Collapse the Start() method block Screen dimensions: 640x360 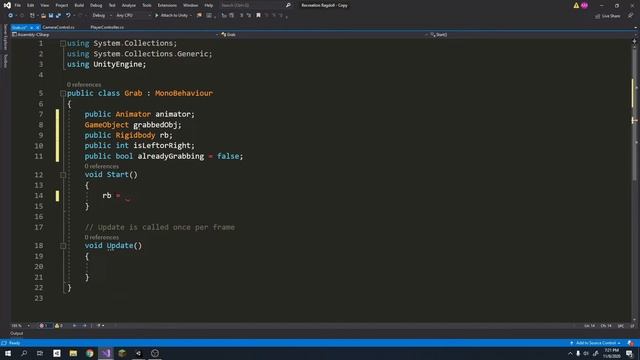tap(63, 175)
